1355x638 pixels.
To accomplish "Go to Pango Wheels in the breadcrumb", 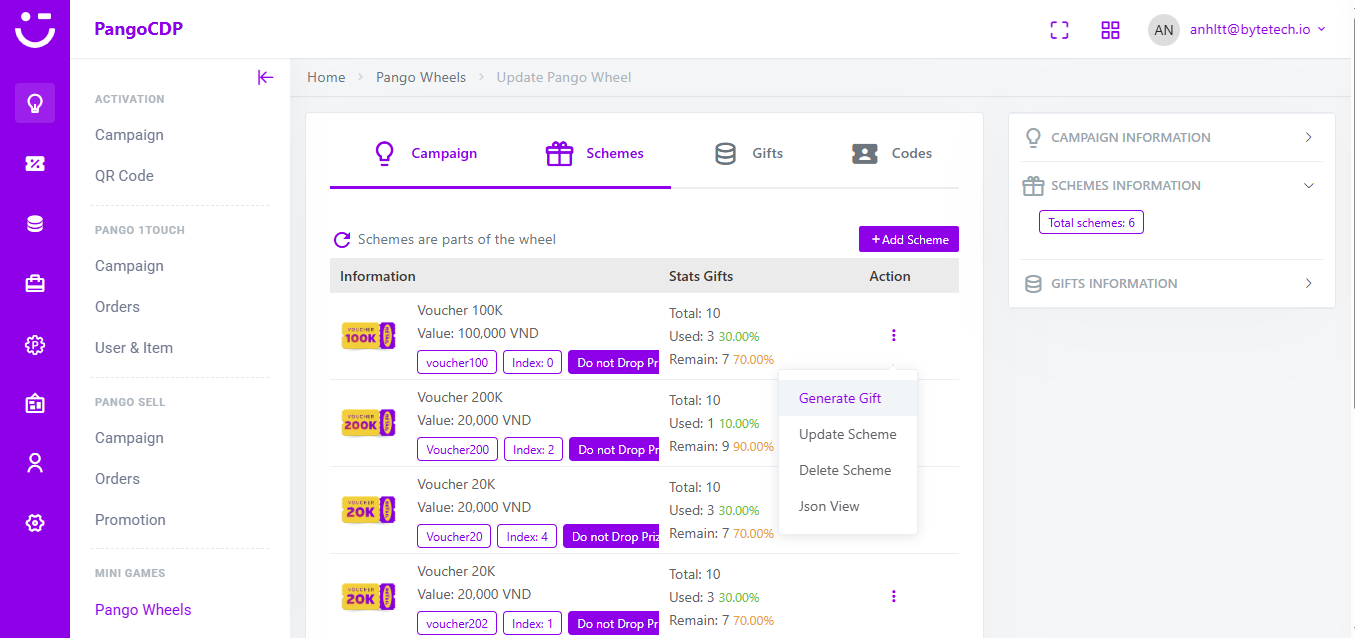I will click(421, 77).
